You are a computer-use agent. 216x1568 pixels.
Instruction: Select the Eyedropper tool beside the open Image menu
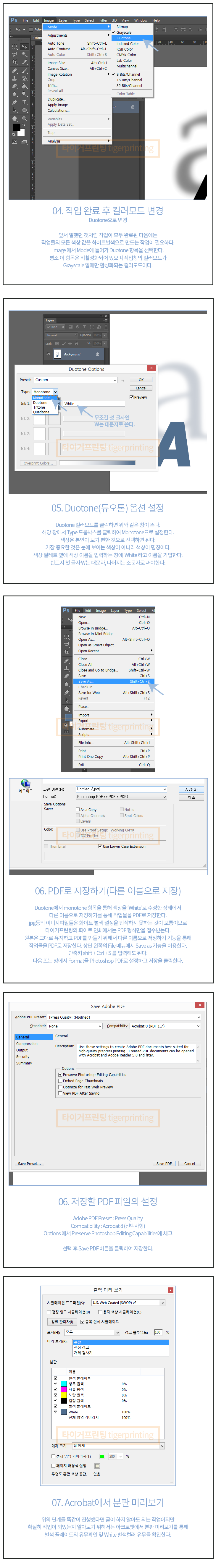(24, 62)
